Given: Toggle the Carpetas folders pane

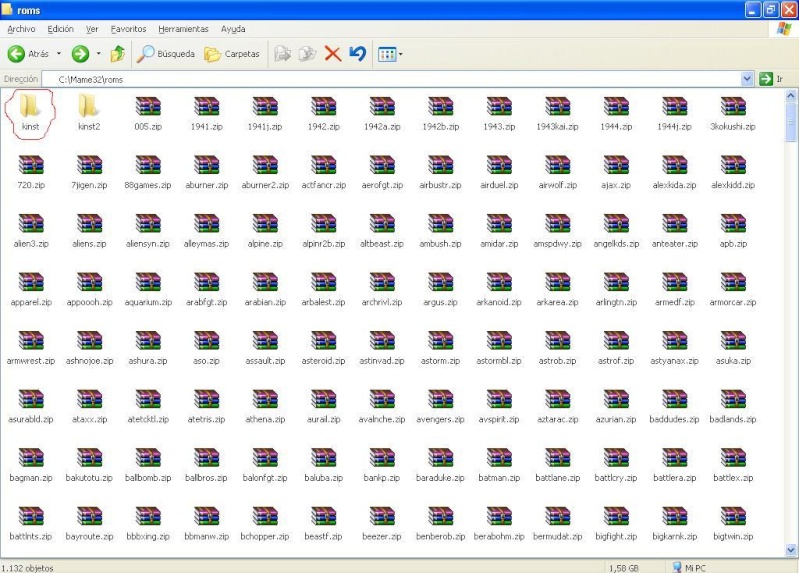Looking at the screenshot, I should coord(232,54).
